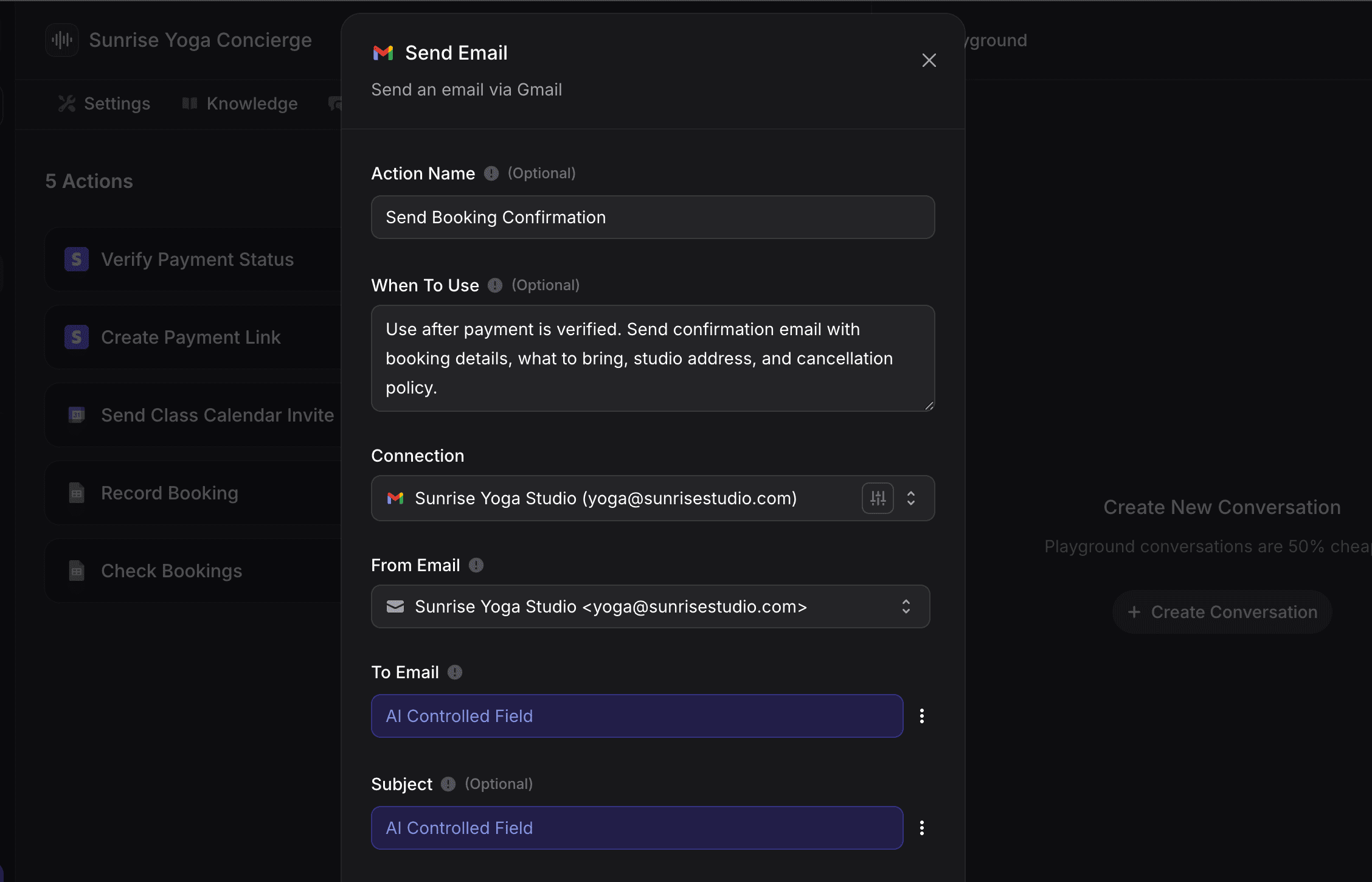Open three-dot menu for To Email field

coord(922,716)
